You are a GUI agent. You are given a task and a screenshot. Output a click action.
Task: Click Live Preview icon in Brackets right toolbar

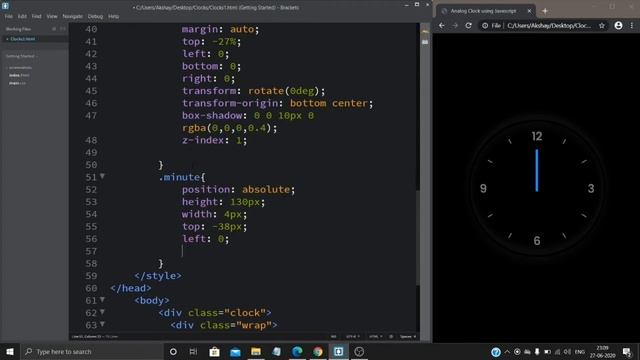coord(425,32)
